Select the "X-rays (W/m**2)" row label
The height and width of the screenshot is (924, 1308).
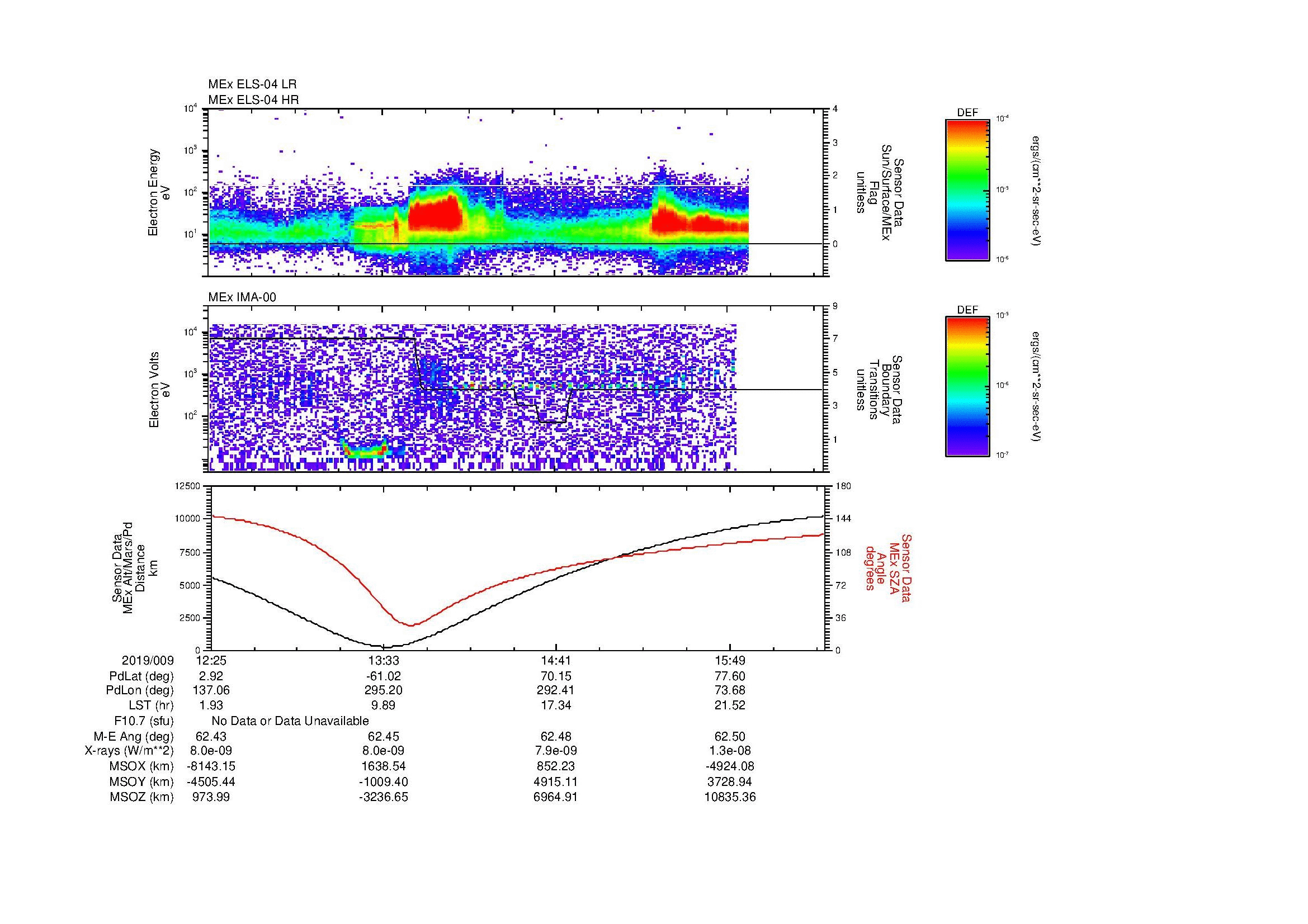click(129, 751)
